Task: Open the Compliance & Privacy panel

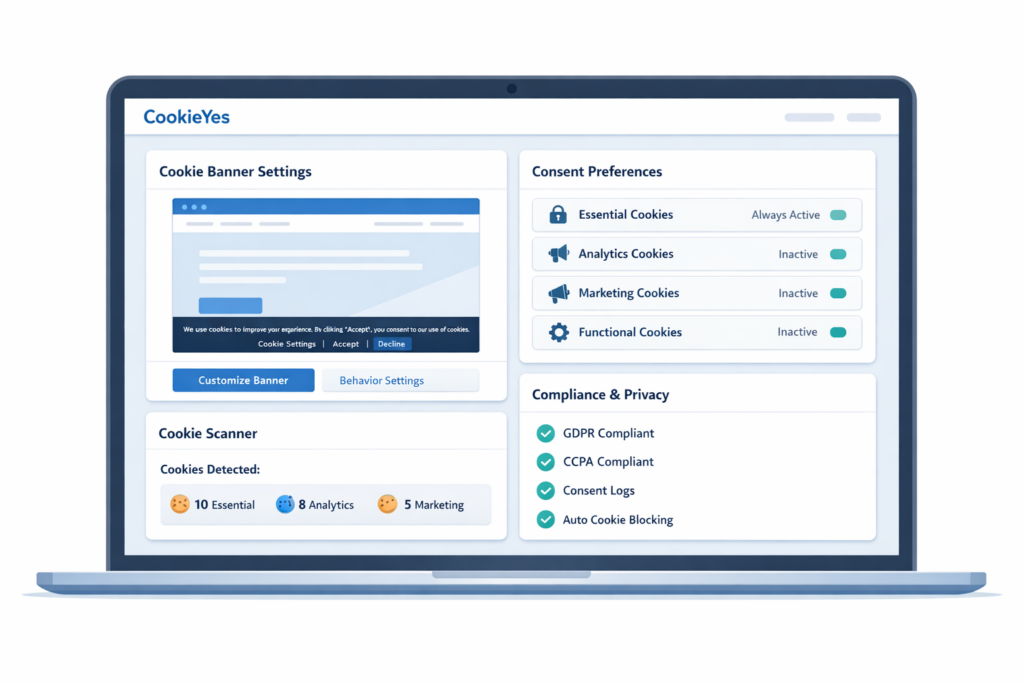Action: tap(599, 394)
